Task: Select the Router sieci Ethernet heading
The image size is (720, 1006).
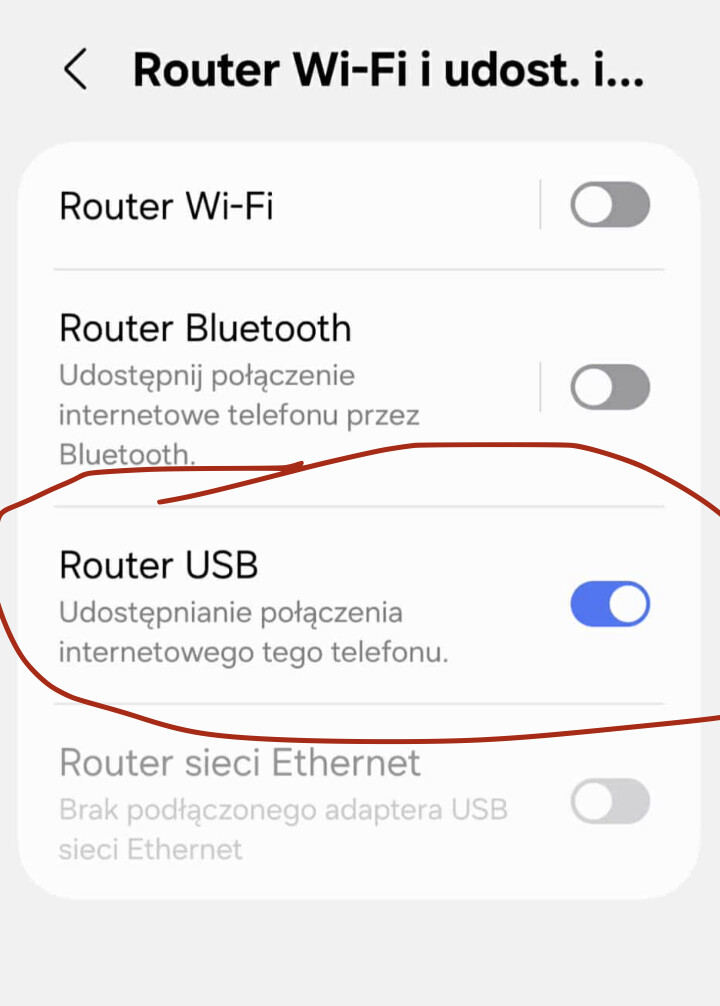Action: tap(240, 763)
